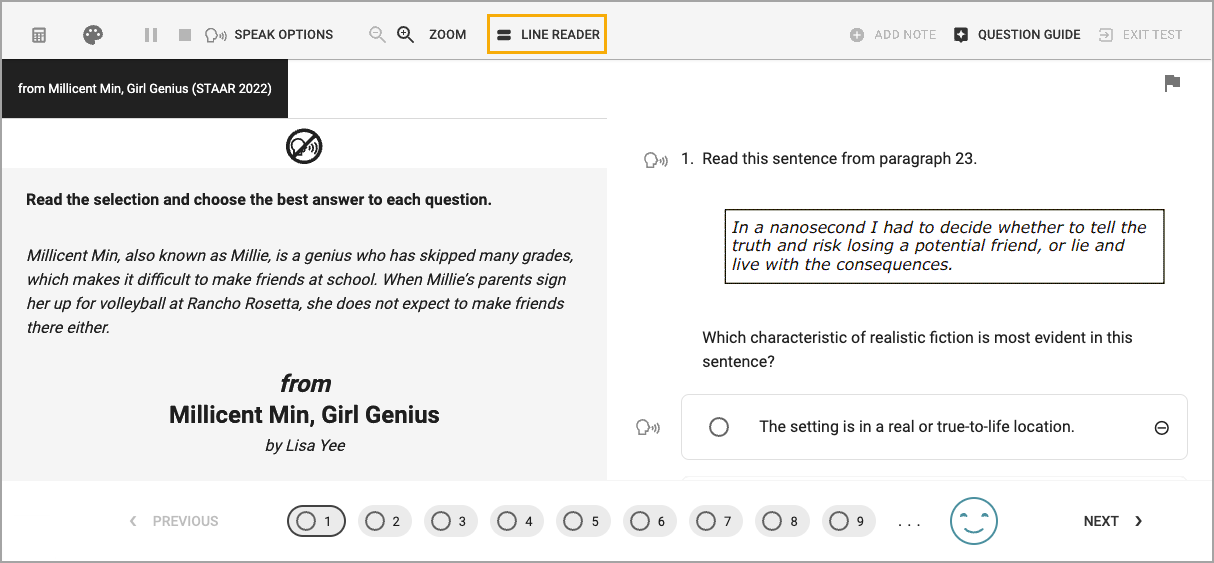Screen dimensions: 1214x563
Task: Go to question 9
Action: [849, 521]
